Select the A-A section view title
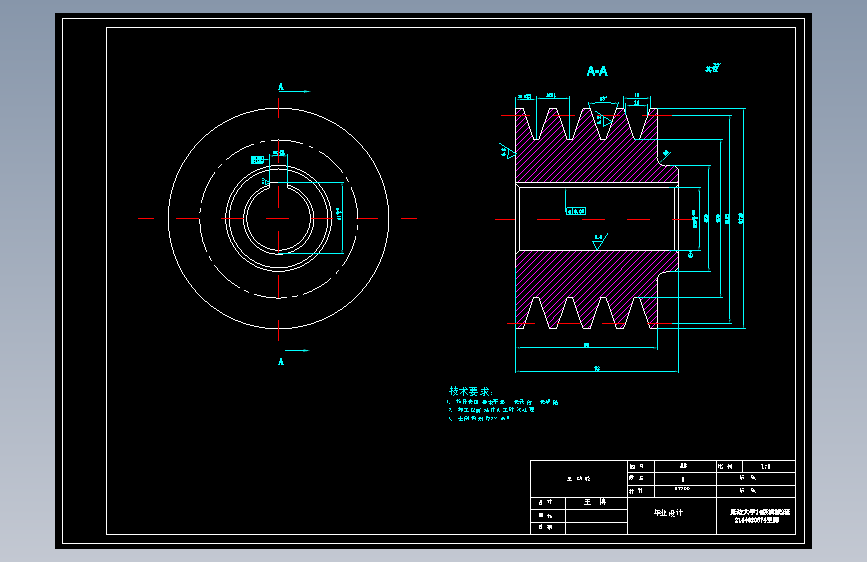 tap(597, 71)
